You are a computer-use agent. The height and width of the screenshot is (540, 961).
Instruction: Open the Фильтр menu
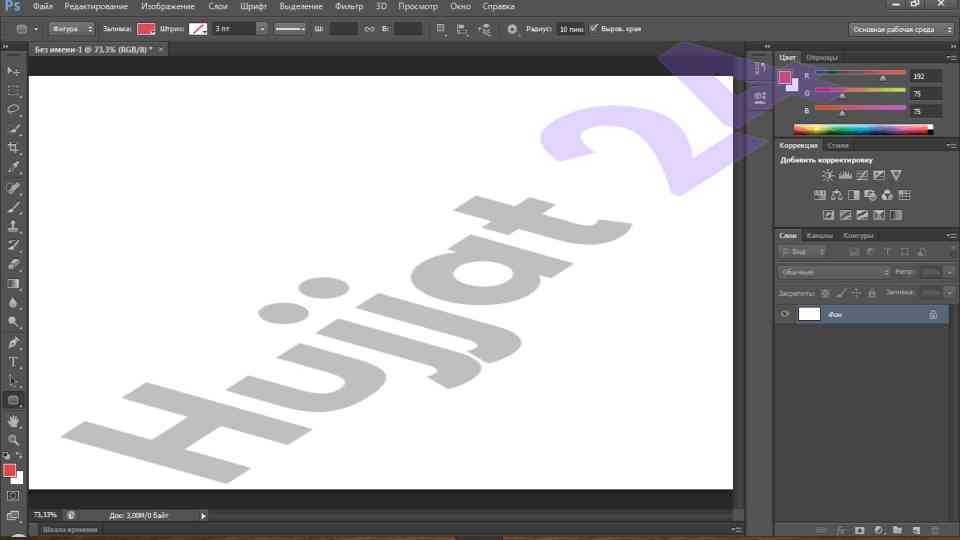pyautogui.click(x=348, y=6)
